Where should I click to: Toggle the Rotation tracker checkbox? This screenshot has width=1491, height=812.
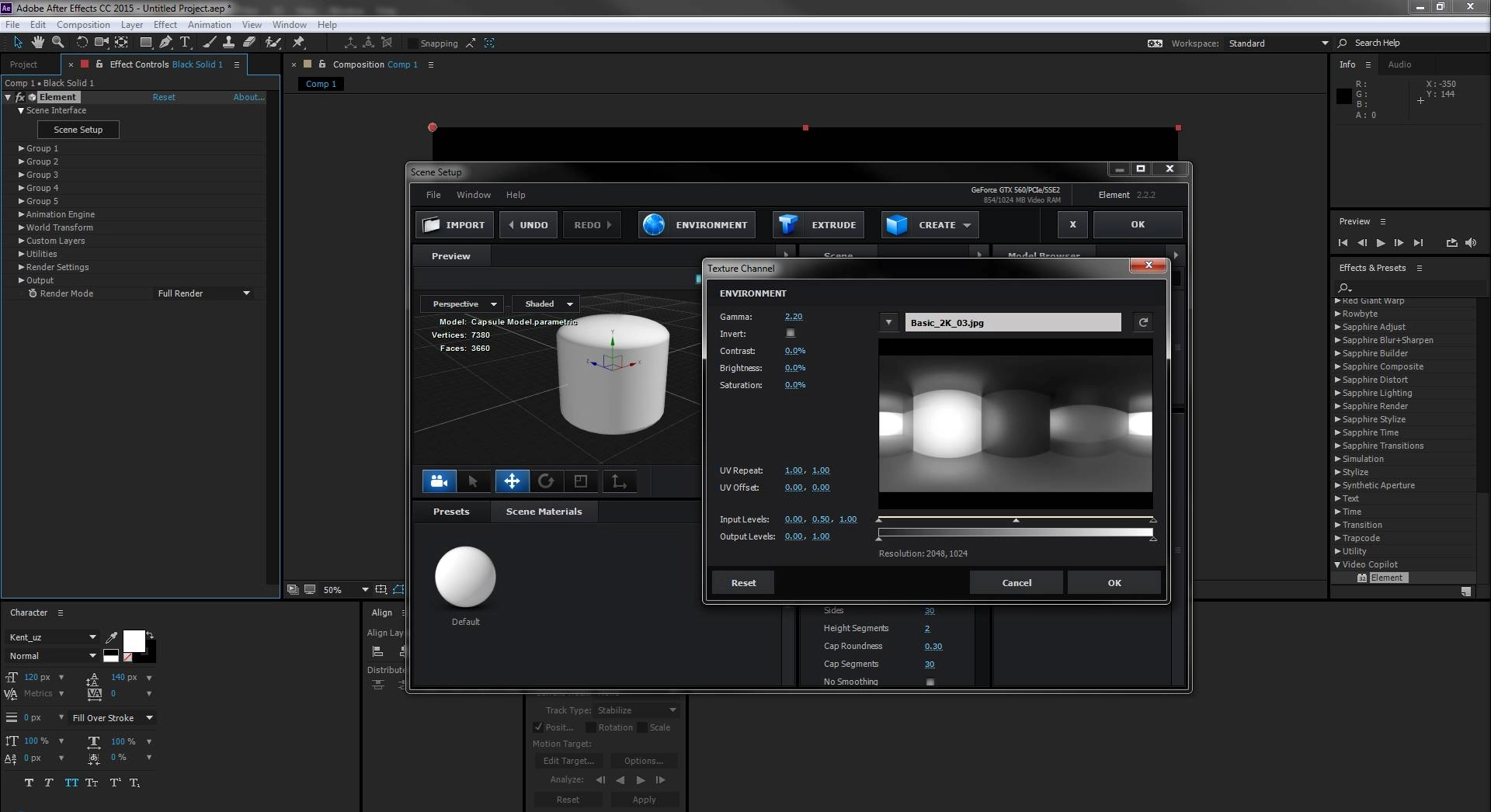point(591,727)
